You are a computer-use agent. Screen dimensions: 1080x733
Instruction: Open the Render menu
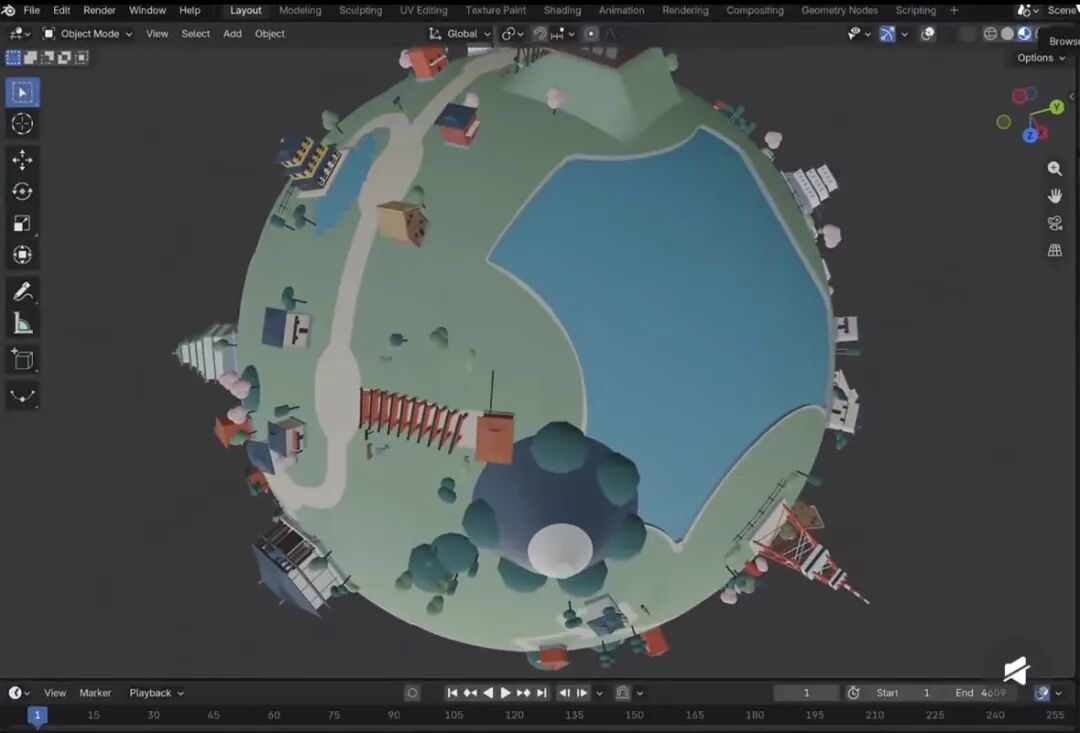[x=99, y=10]
